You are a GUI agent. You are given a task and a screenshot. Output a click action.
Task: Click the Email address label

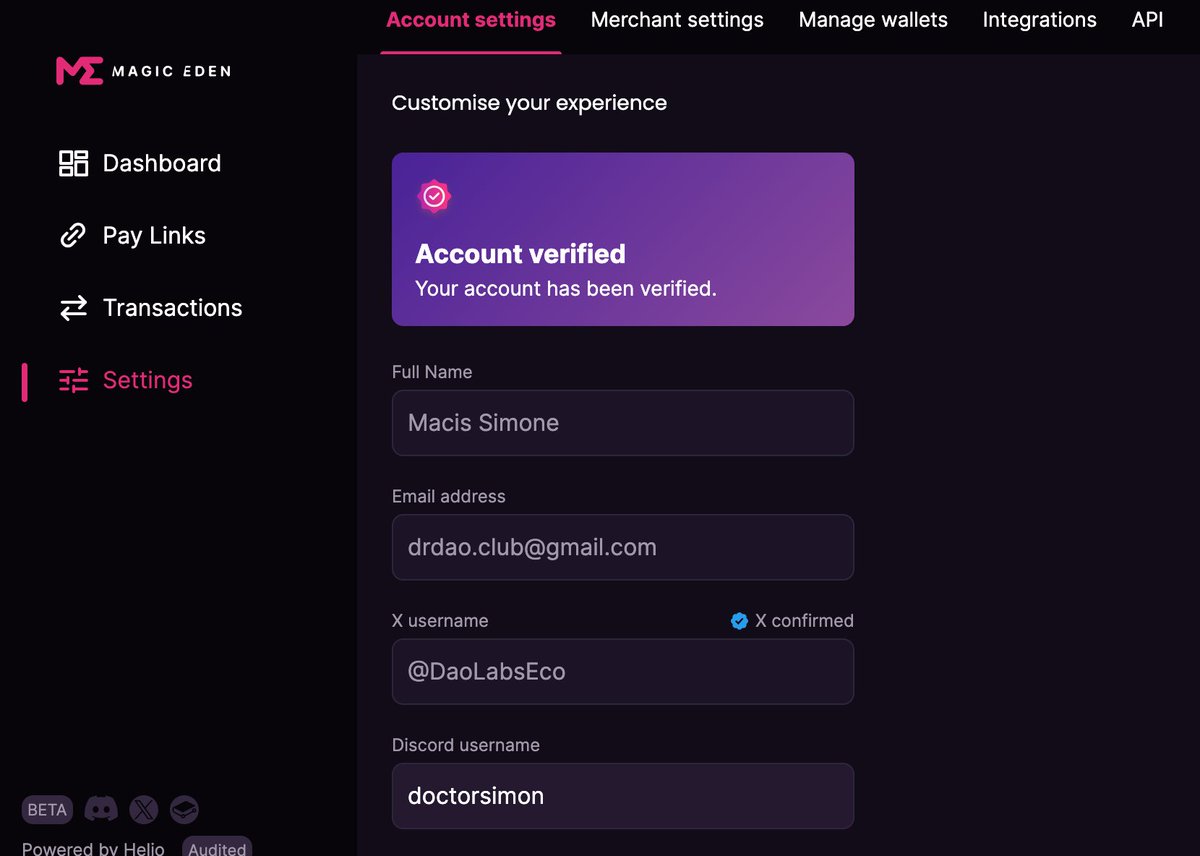point(449,496)
